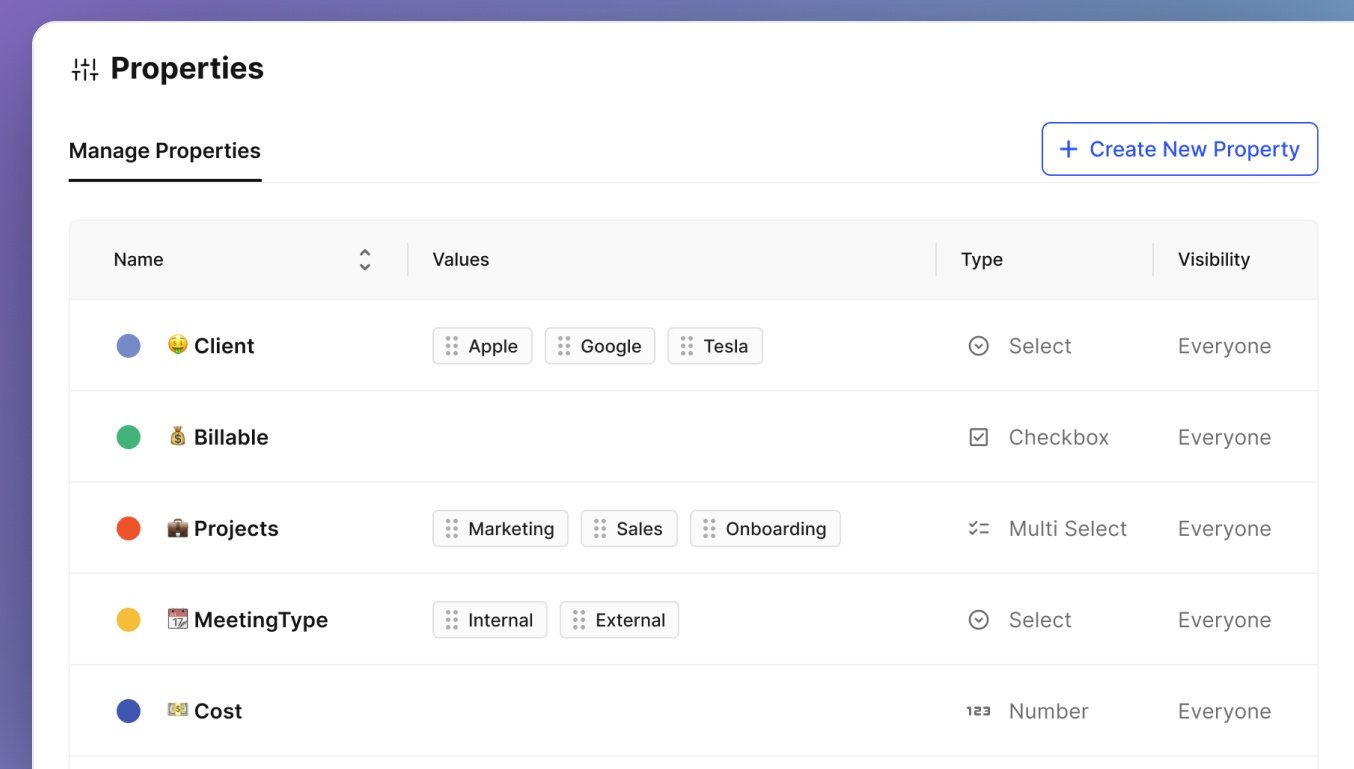Screen dimensions: 1354x769
Task: Click the blue color dot next to Client
Action: point(128,345)
